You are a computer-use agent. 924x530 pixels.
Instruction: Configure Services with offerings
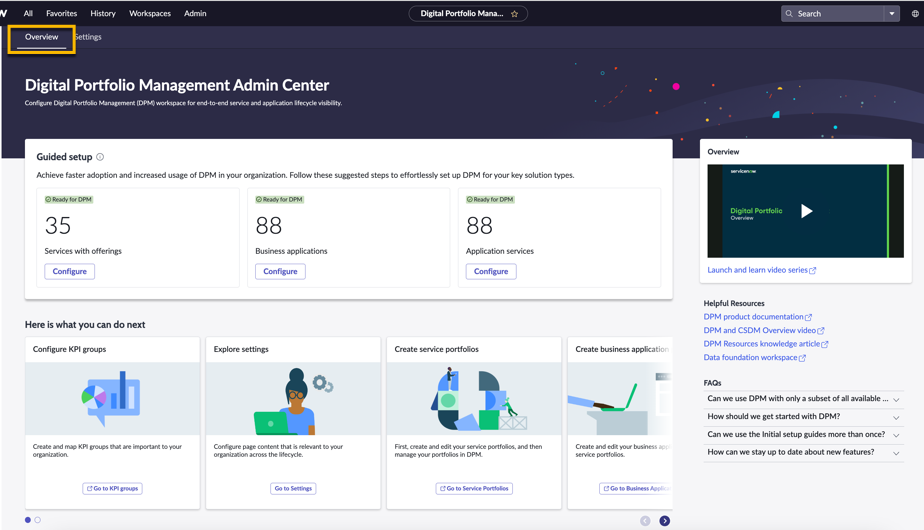click(x=70, y=271)
